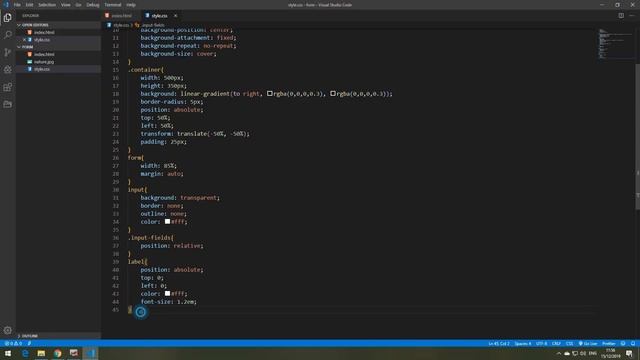Screen dimensions: 640x360
Task: Click the #fff color swatch on line 43
Action: (x=167, y=293)
